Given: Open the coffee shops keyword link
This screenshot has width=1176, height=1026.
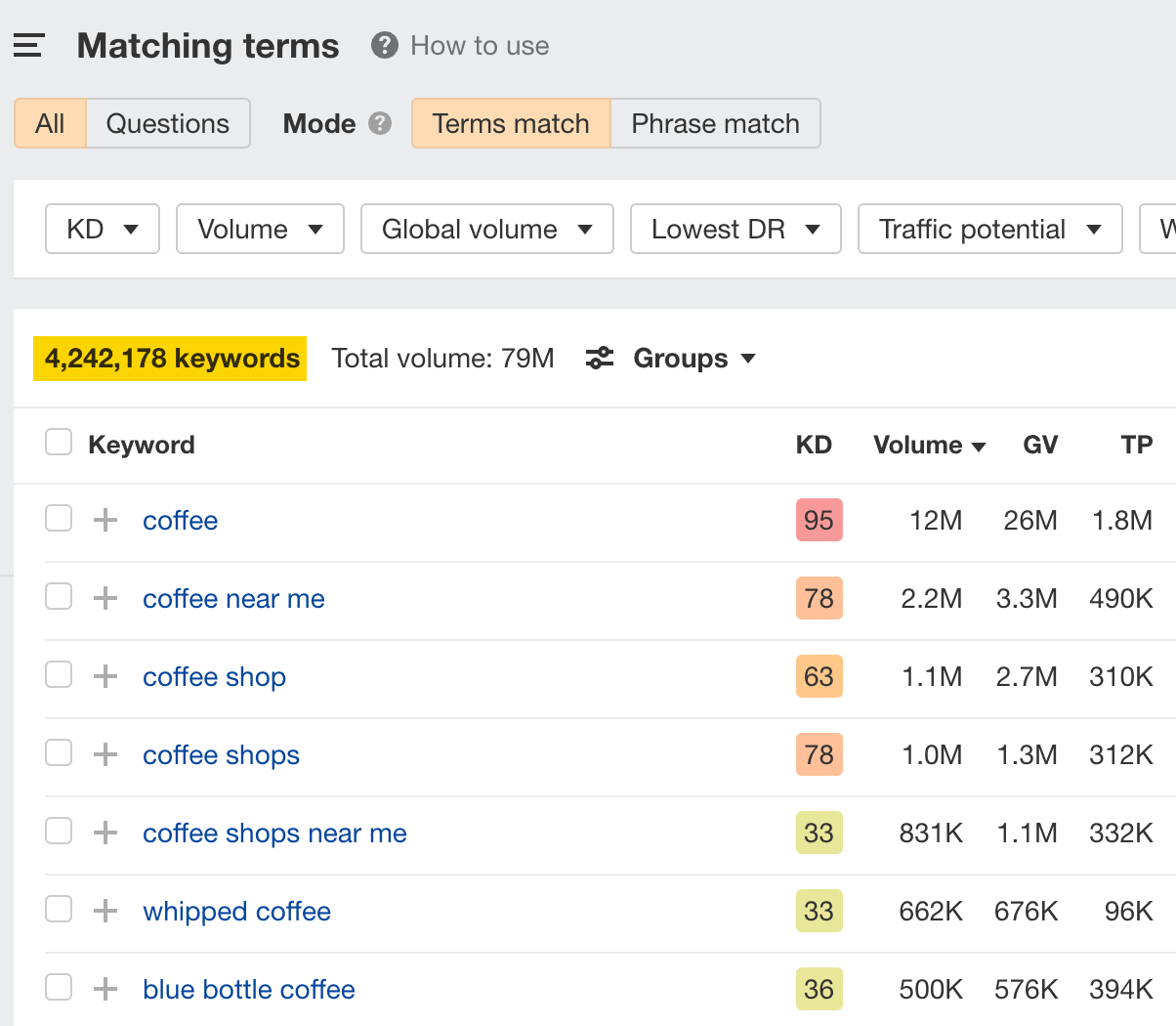Looking at the screenshot, I should 221,754.
